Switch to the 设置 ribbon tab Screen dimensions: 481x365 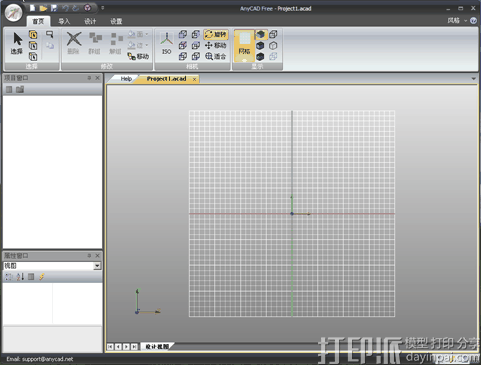coord(116,21)
